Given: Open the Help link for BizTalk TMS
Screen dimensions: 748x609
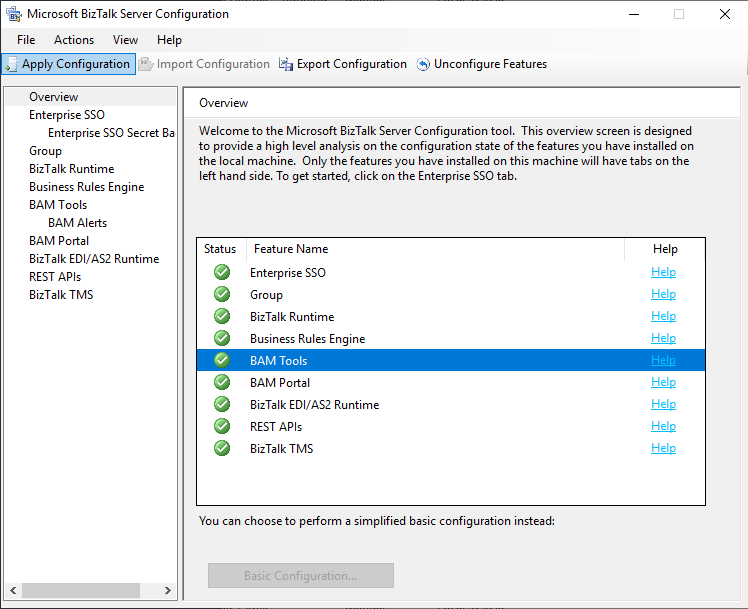Looking at the screenshot, I should [x=663, y=449].
